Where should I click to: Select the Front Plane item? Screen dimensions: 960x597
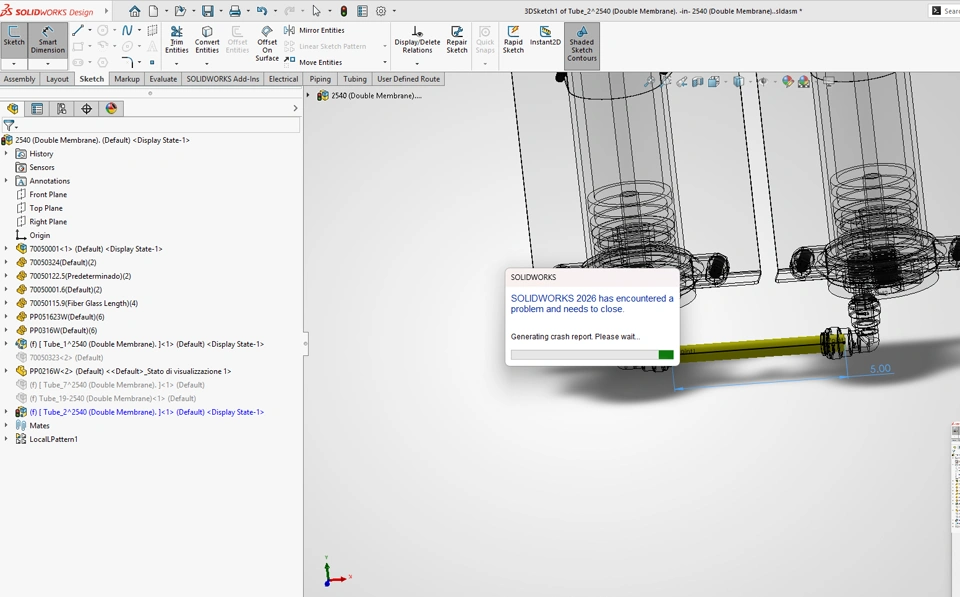click(x=48, y=194)
